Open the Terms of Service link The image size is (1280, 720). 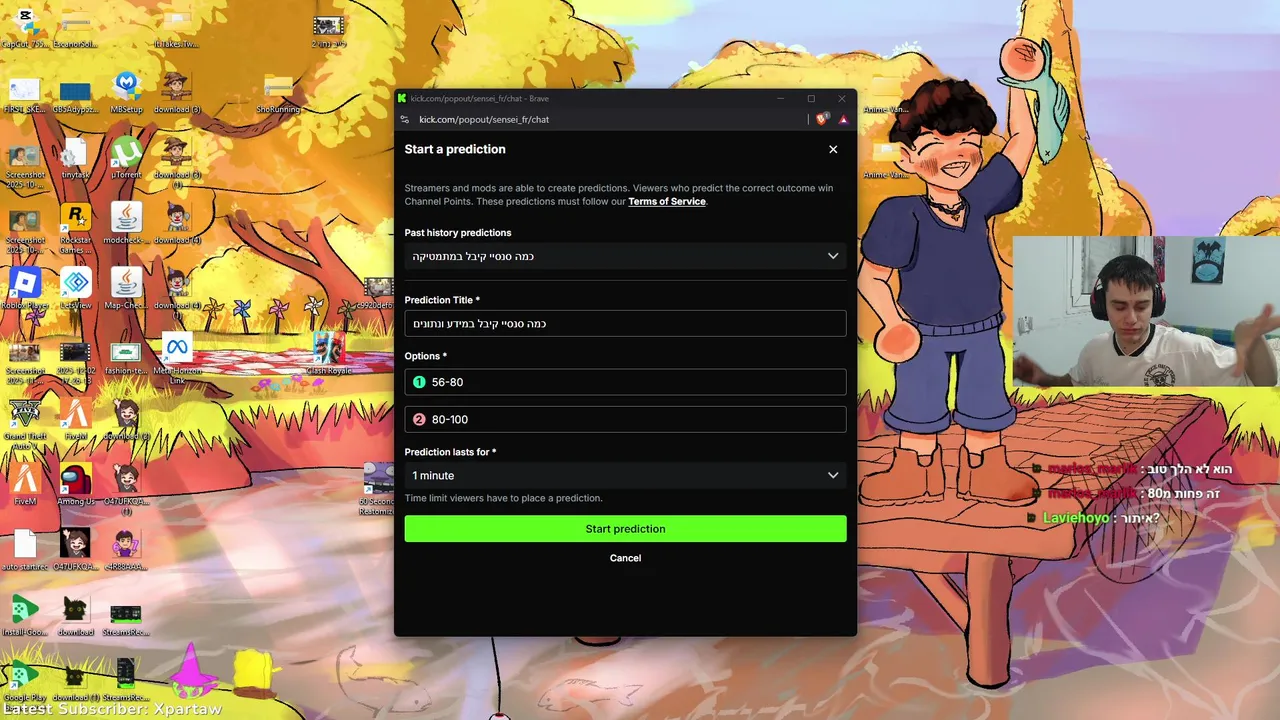point(667,201)
